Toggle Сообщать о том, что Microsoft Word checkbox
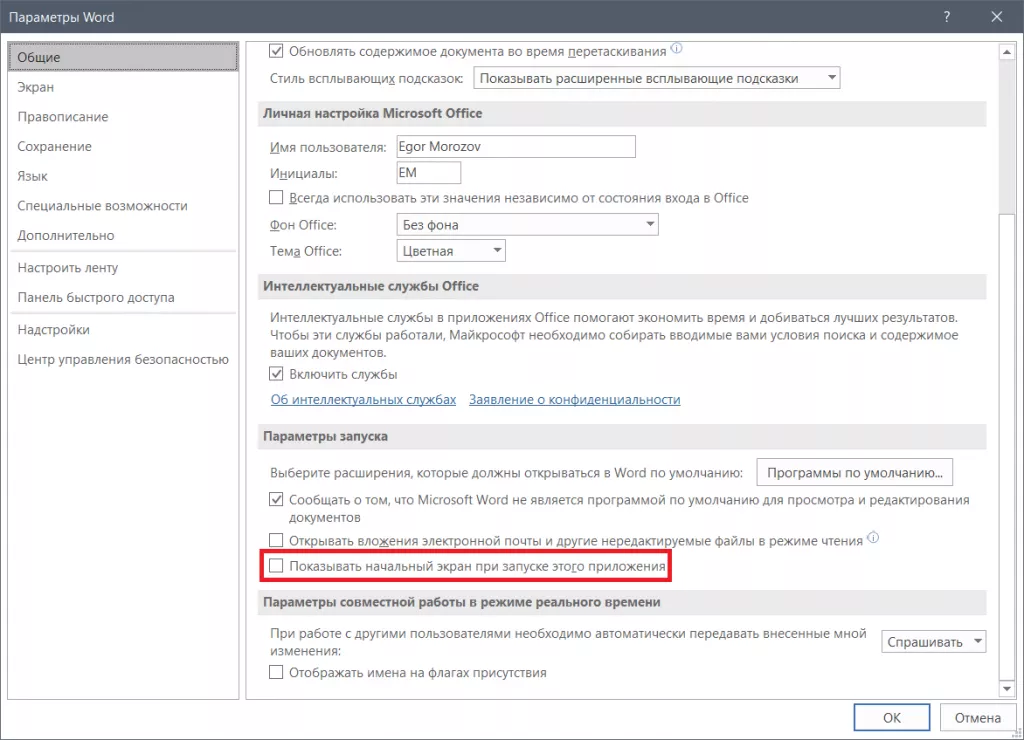Screen dimensions: 1024x740 pos(276,500)
